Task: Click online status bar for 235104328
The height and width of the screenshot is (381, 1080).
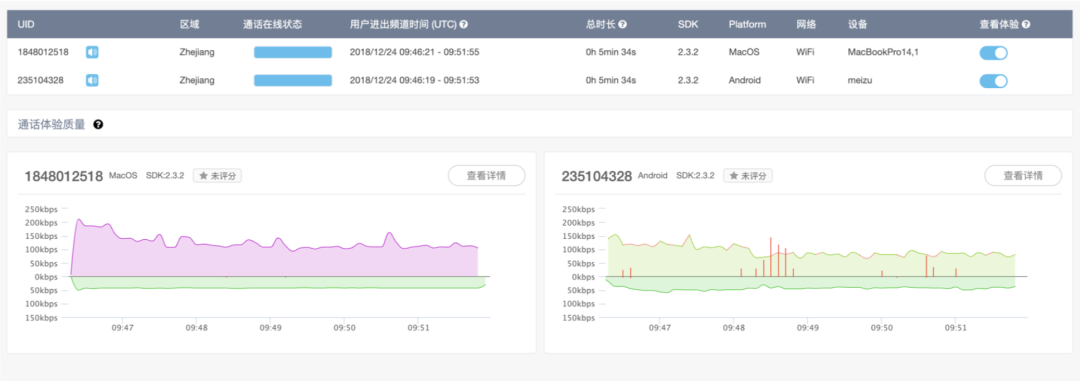Action: click(x=293, y=81)
